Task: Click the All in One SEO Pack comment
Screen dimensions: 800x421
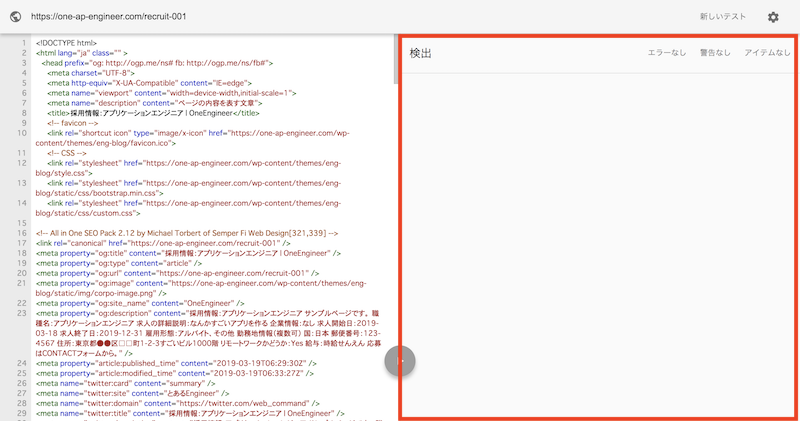Action: click(x=187, y=233)
